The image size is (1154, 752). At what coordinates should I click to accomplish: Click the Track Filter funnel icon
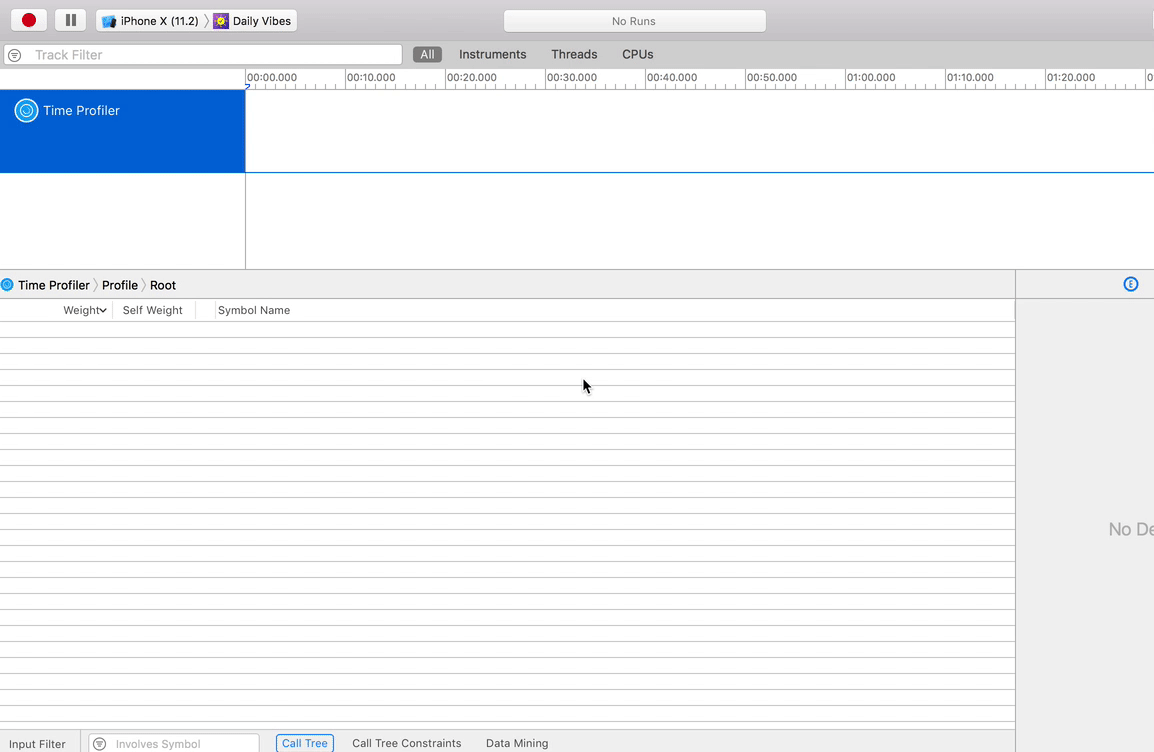pyautogui.click(x=15, y=55)
